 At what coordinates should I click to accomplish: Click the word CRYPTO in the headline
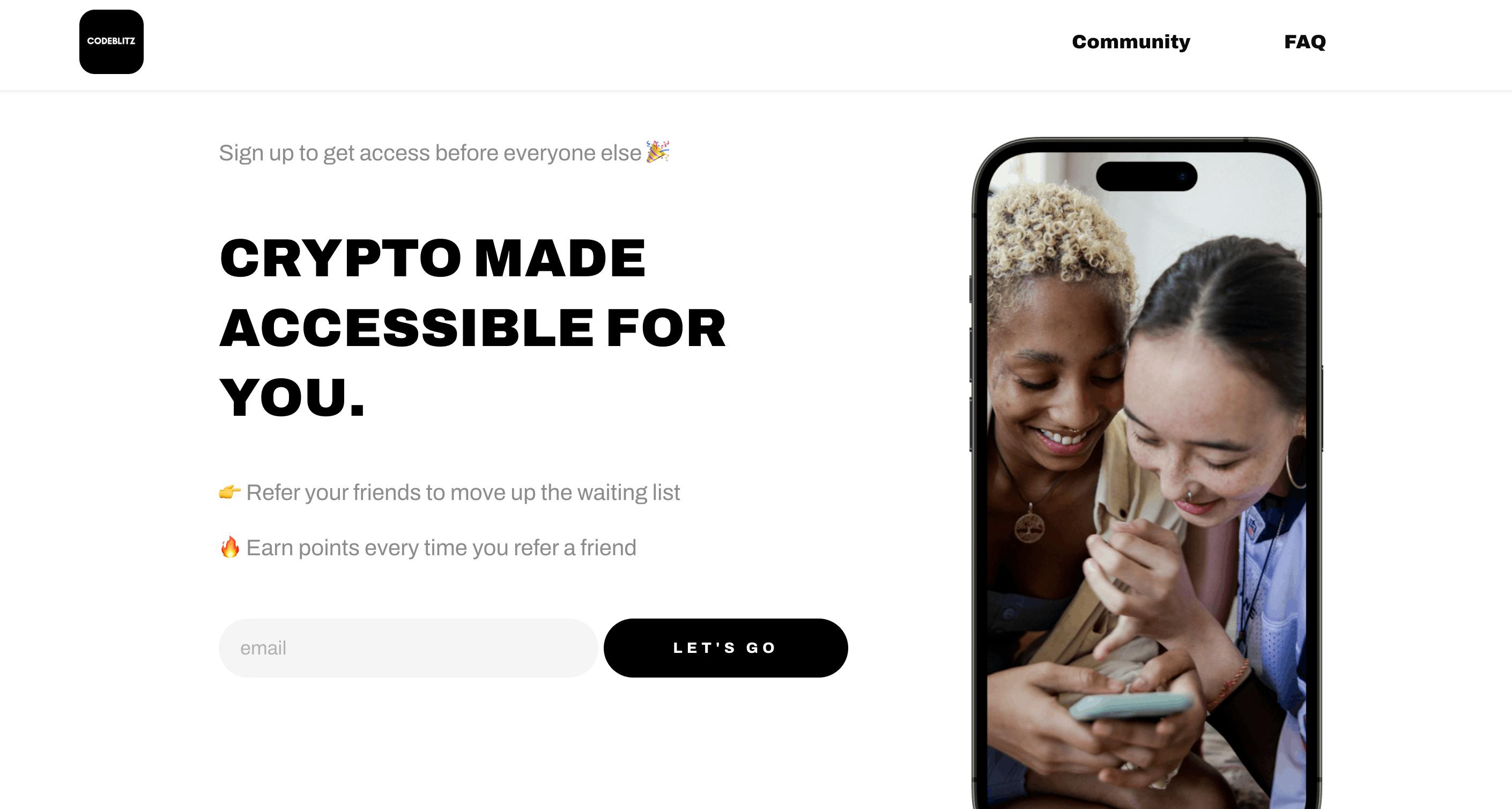click(340, 258)
